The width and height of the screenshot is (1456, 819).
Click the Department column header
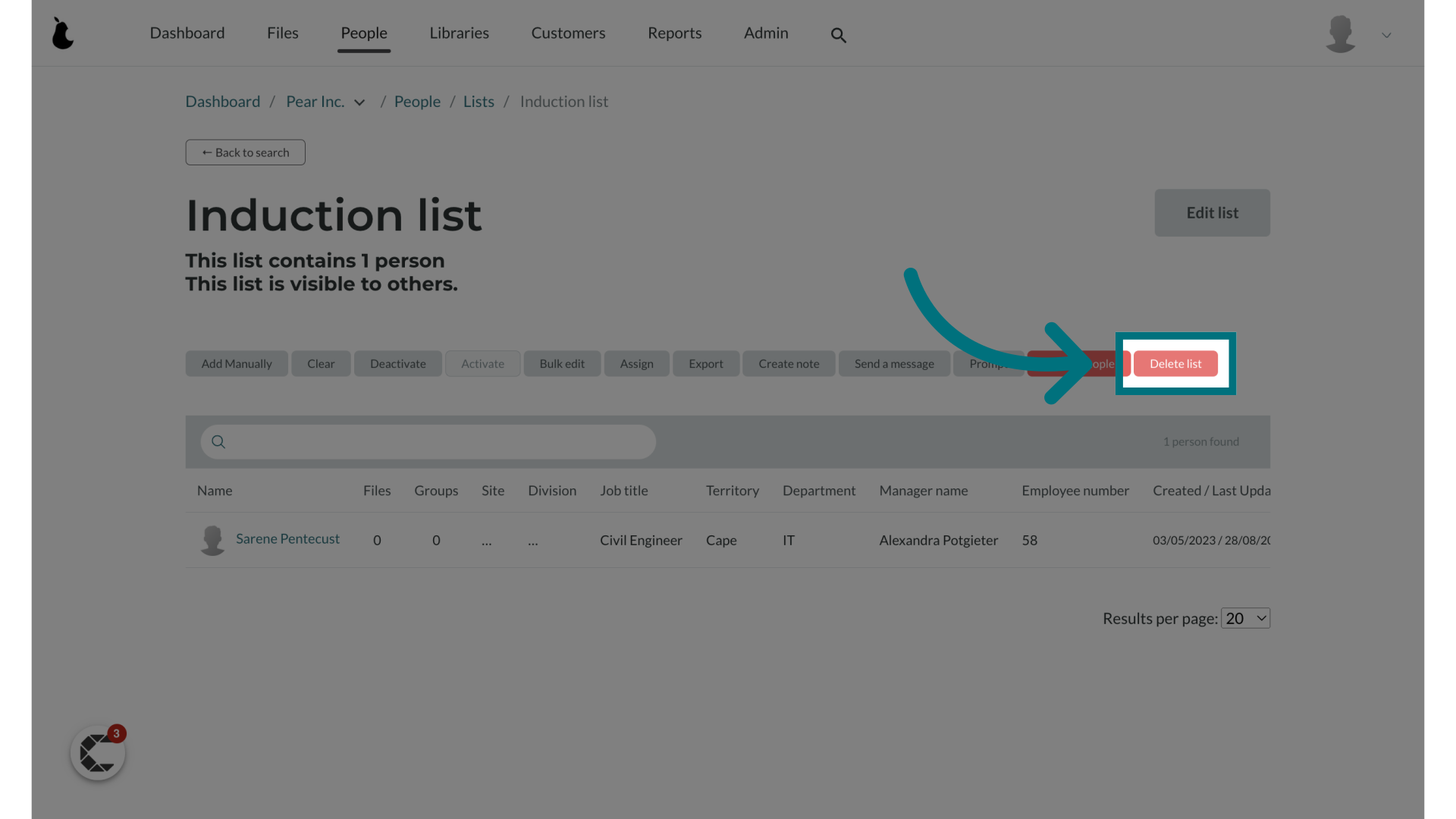click(819, 491)
